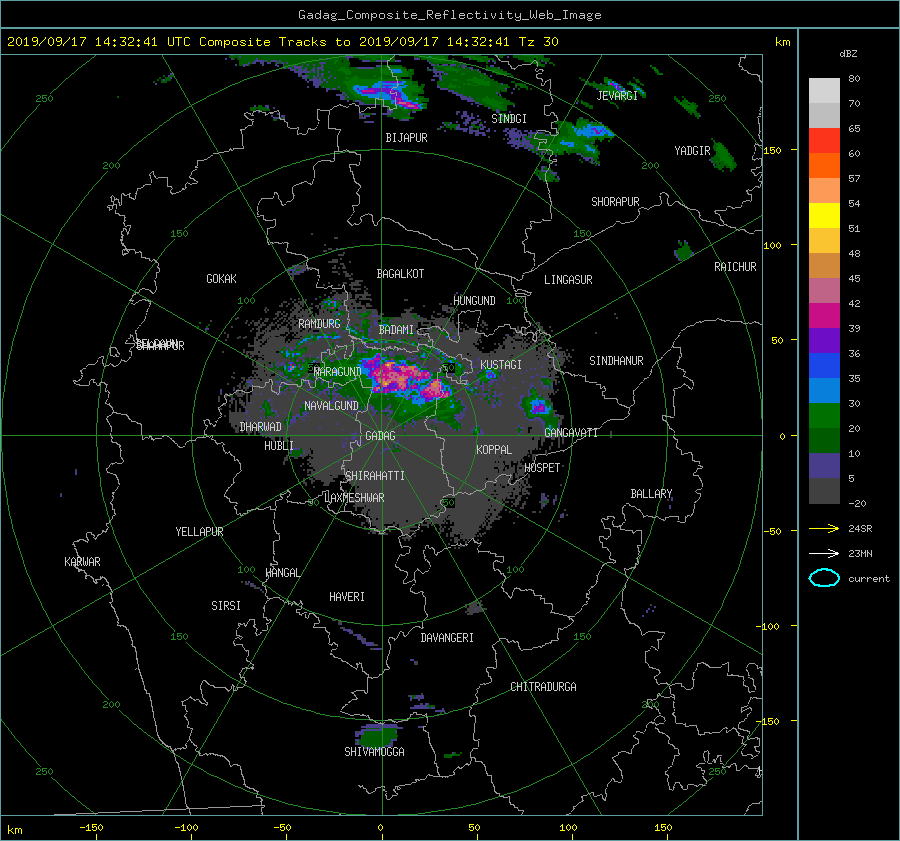Click the HOSPET city label

542,468
